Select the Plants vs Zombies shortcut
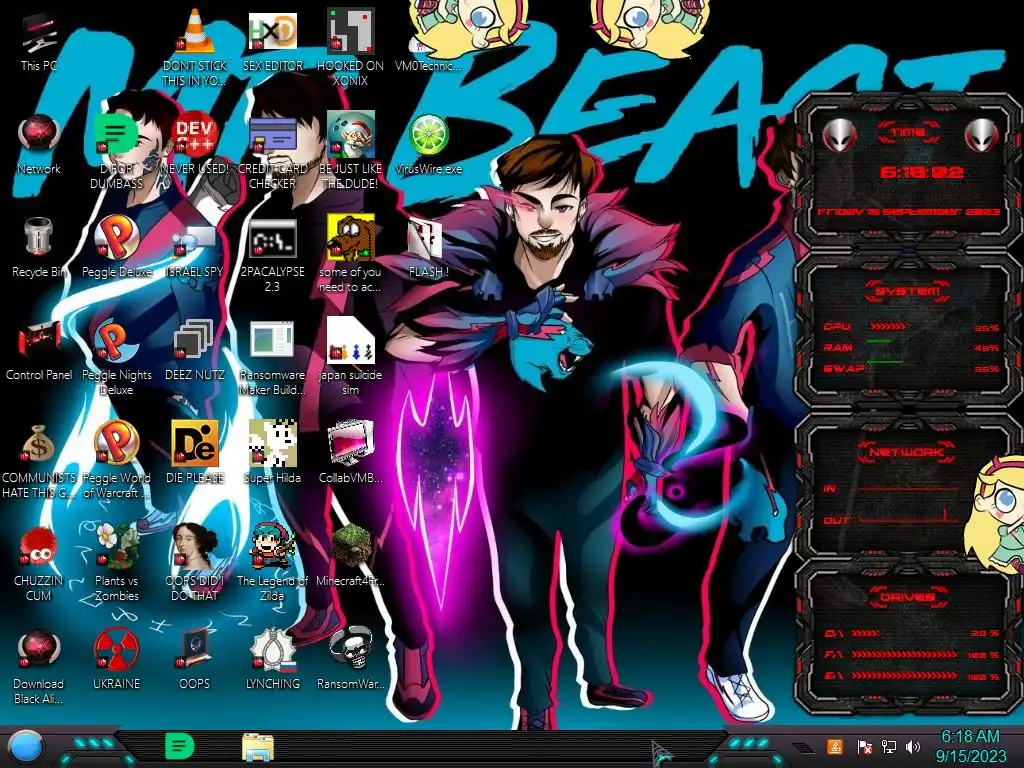The height and width of the screenshot is (768, 1024). [x=116, y=564]
